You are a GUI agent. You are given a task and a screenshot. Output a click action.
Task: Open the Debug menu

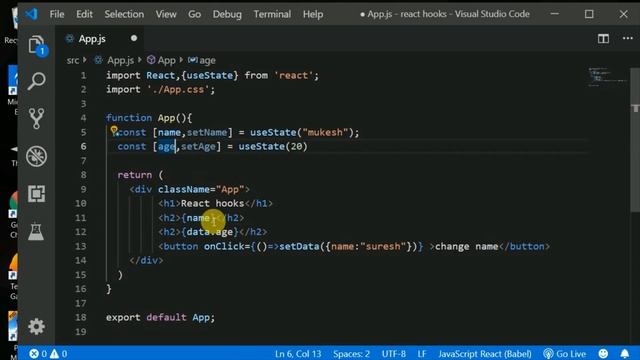click(227, 14)
